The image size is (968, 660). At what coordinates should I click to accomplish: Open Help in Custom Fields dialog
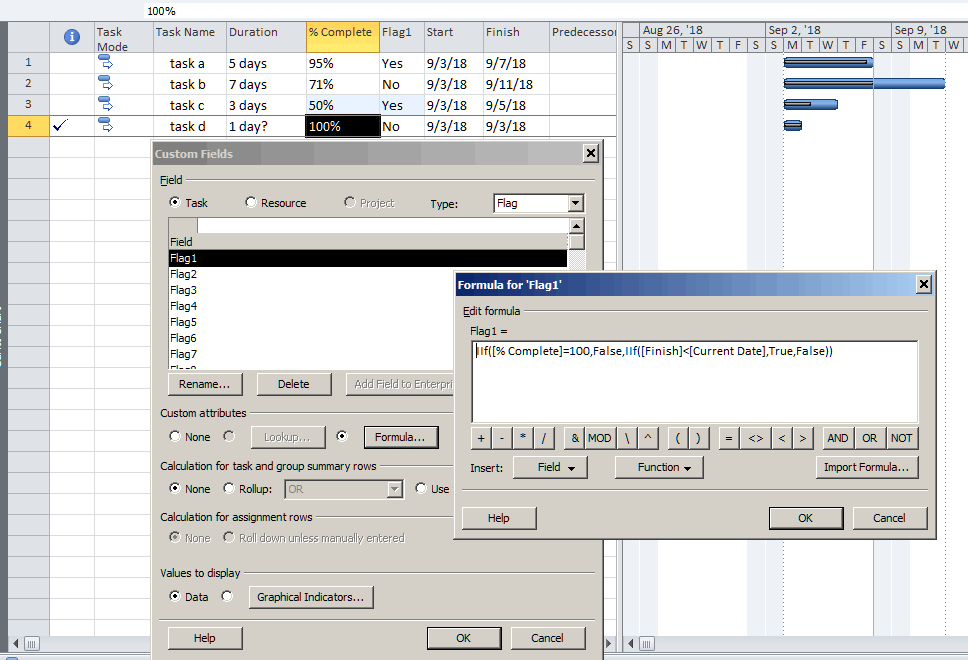[x=205, y=638]
